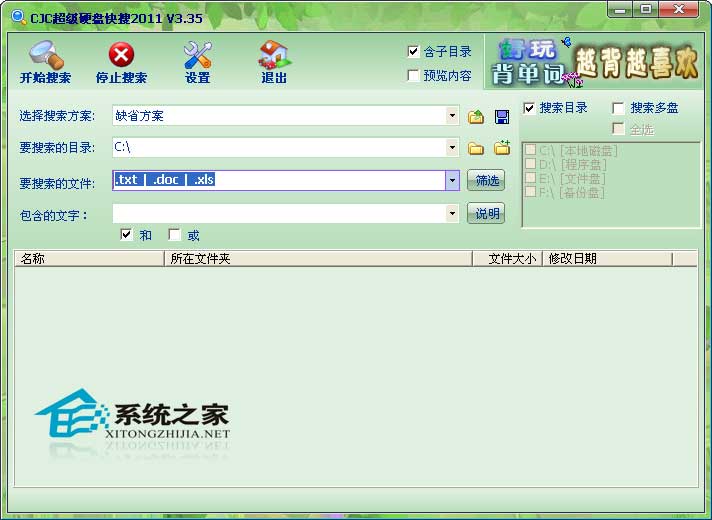Sort results by 文件大小 column header
712x520 pixels.
click(x=508, y=258)
